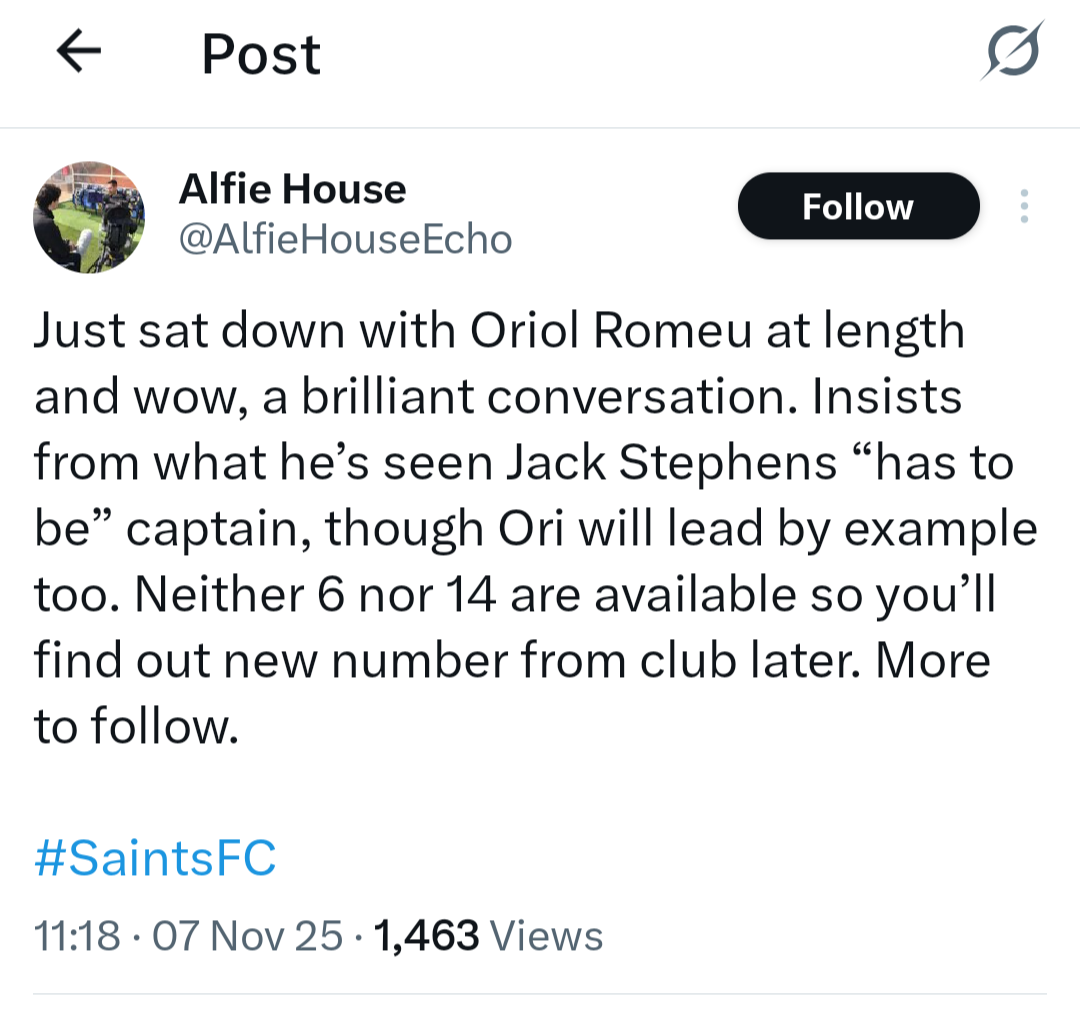Open the three-dot more options menu
1080x1011 pixels.
coord(1023,206)
